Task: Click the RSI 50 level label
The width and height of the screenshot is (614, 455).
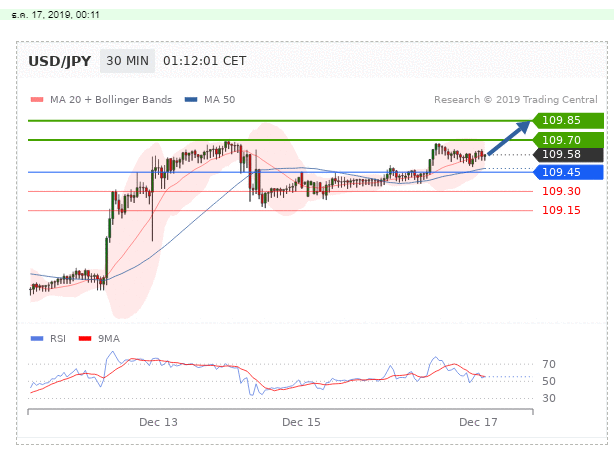Action: pos(549,381)
